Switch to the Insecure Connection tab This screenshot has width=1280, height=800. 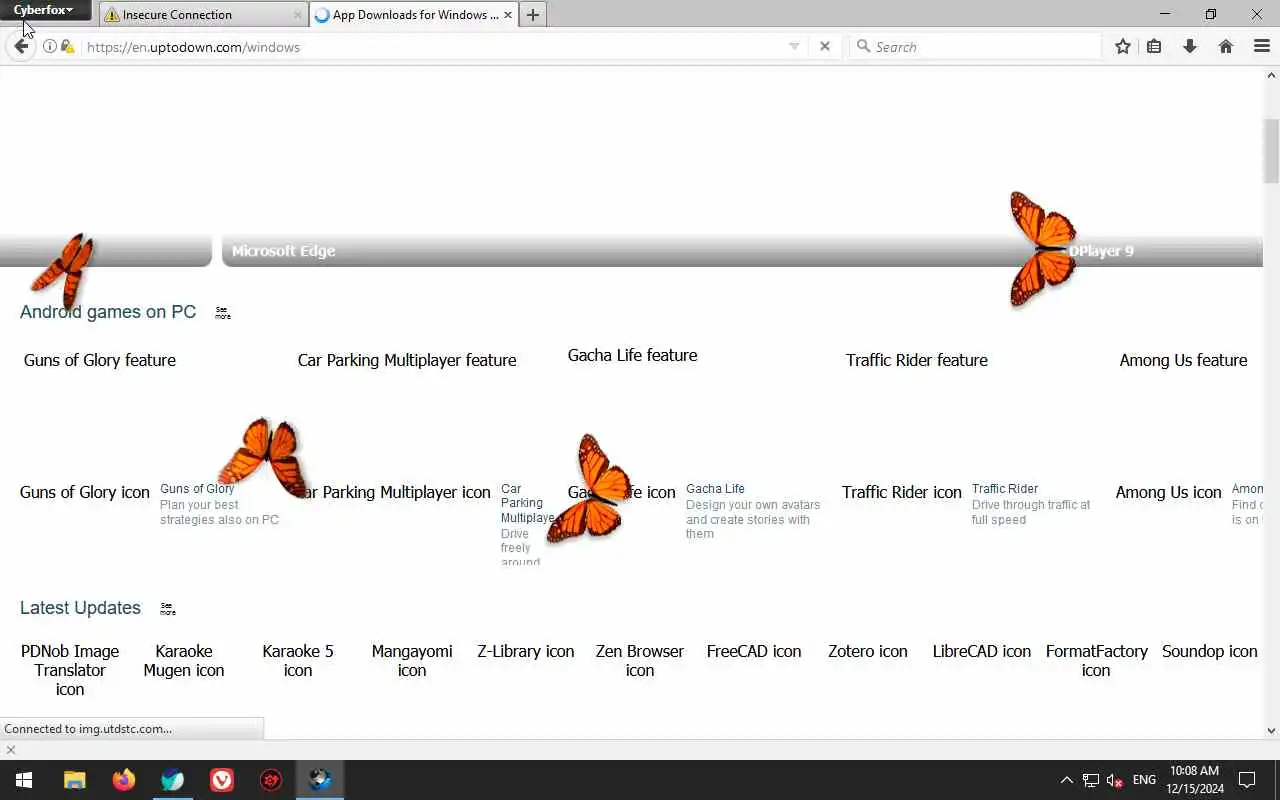pyautogui.click(x=204, y=15)
